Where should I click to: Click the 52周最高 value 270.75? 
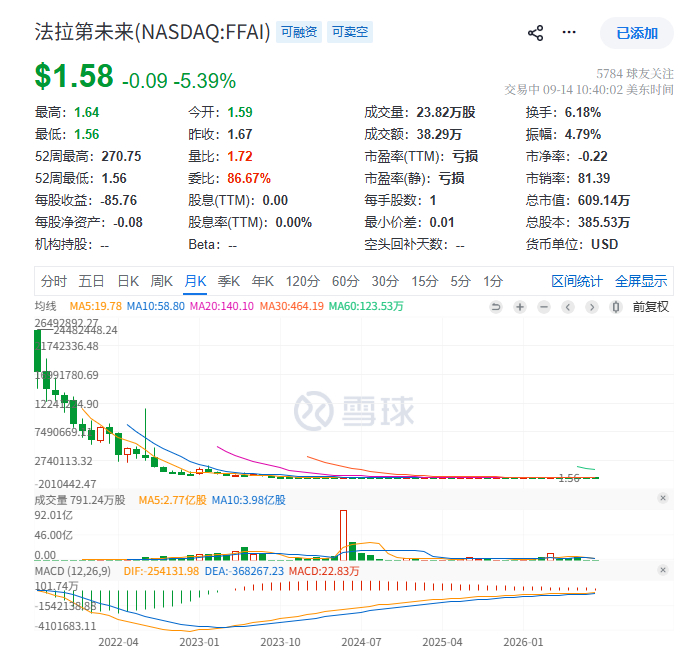pos(121,156)
